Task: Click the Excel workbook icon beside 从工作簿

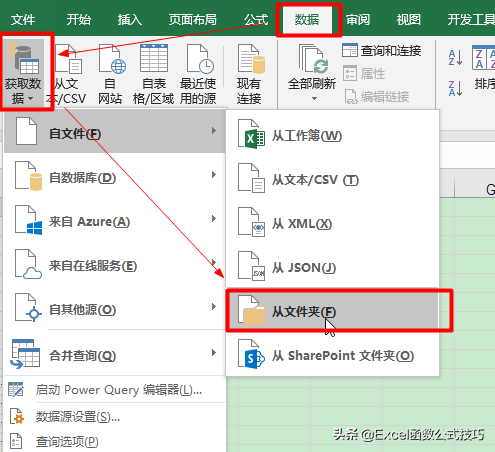Action: pyautogui.click(x=252, y=134)
